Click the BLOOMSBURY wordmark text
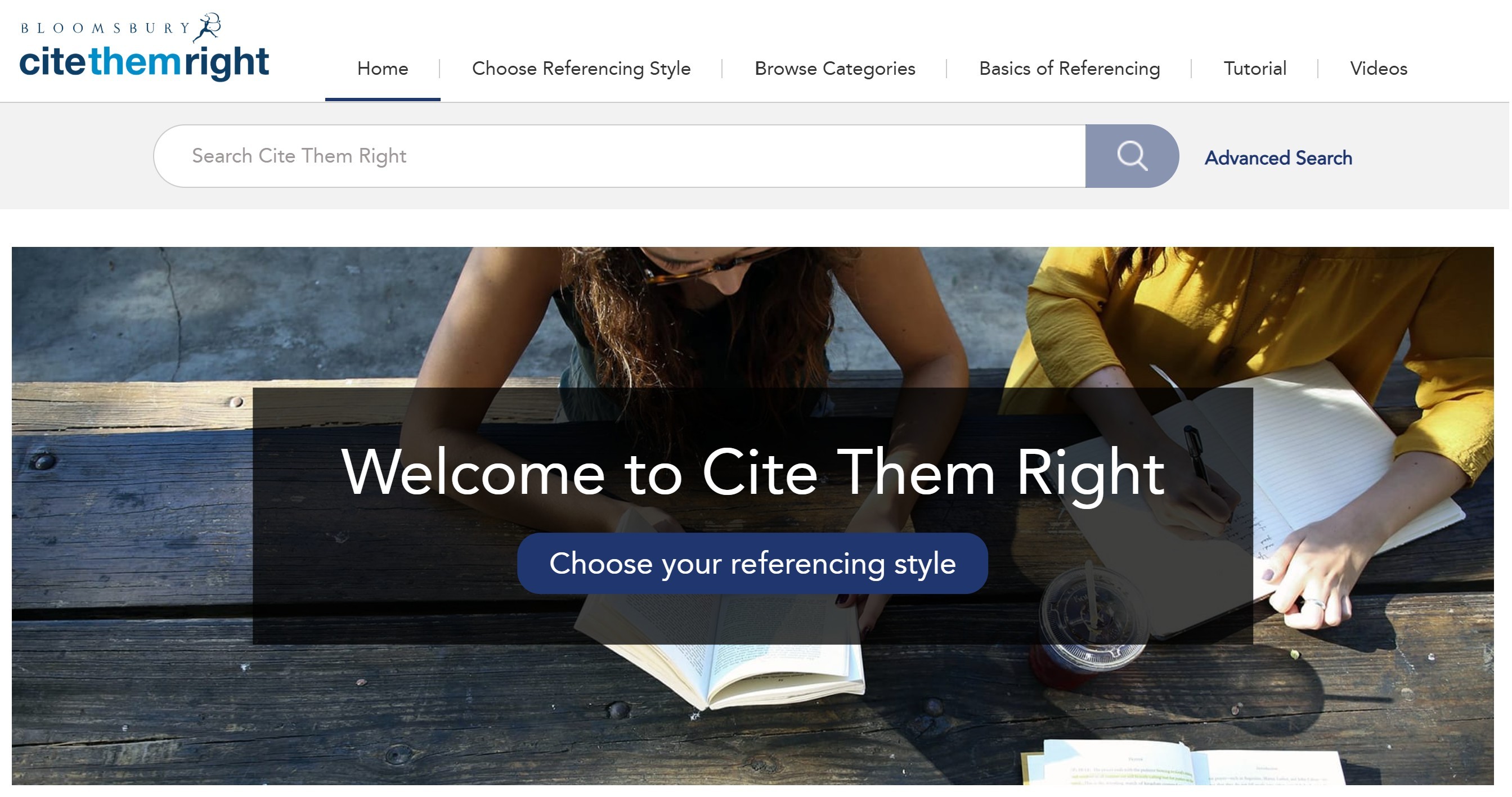1512x797 pixels. click(x=106, y=28)
